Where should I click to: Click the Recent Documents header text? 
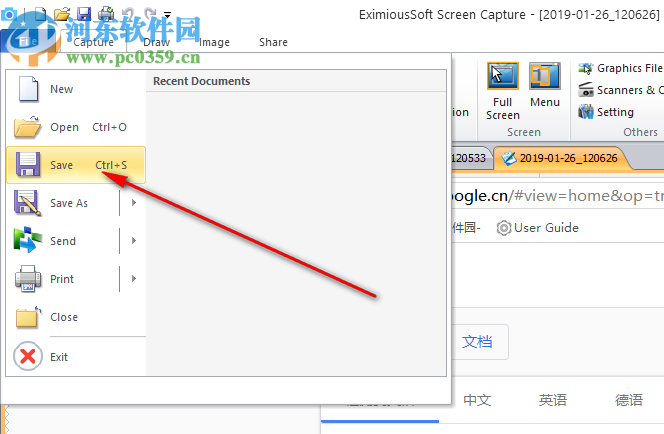click(202, 81)
